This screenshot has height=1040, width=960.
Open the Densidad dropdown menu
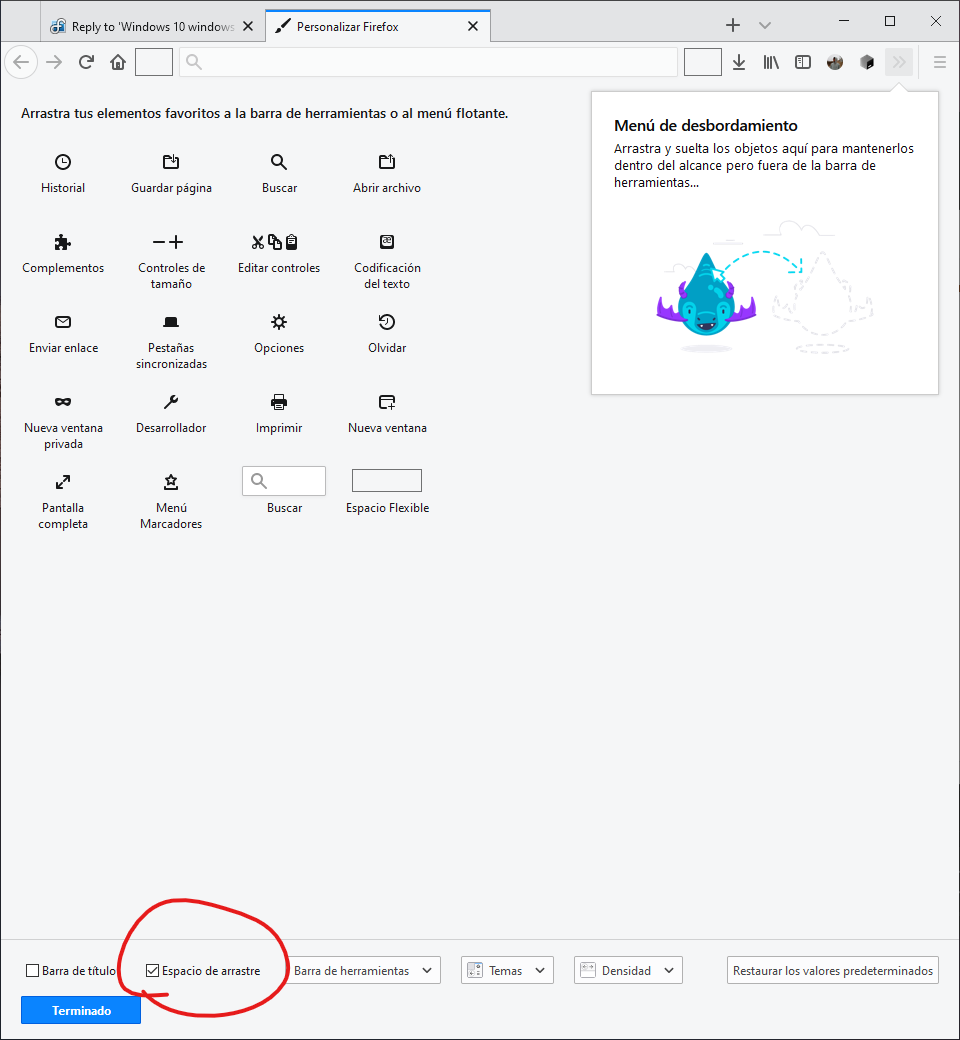click(628, 970)
